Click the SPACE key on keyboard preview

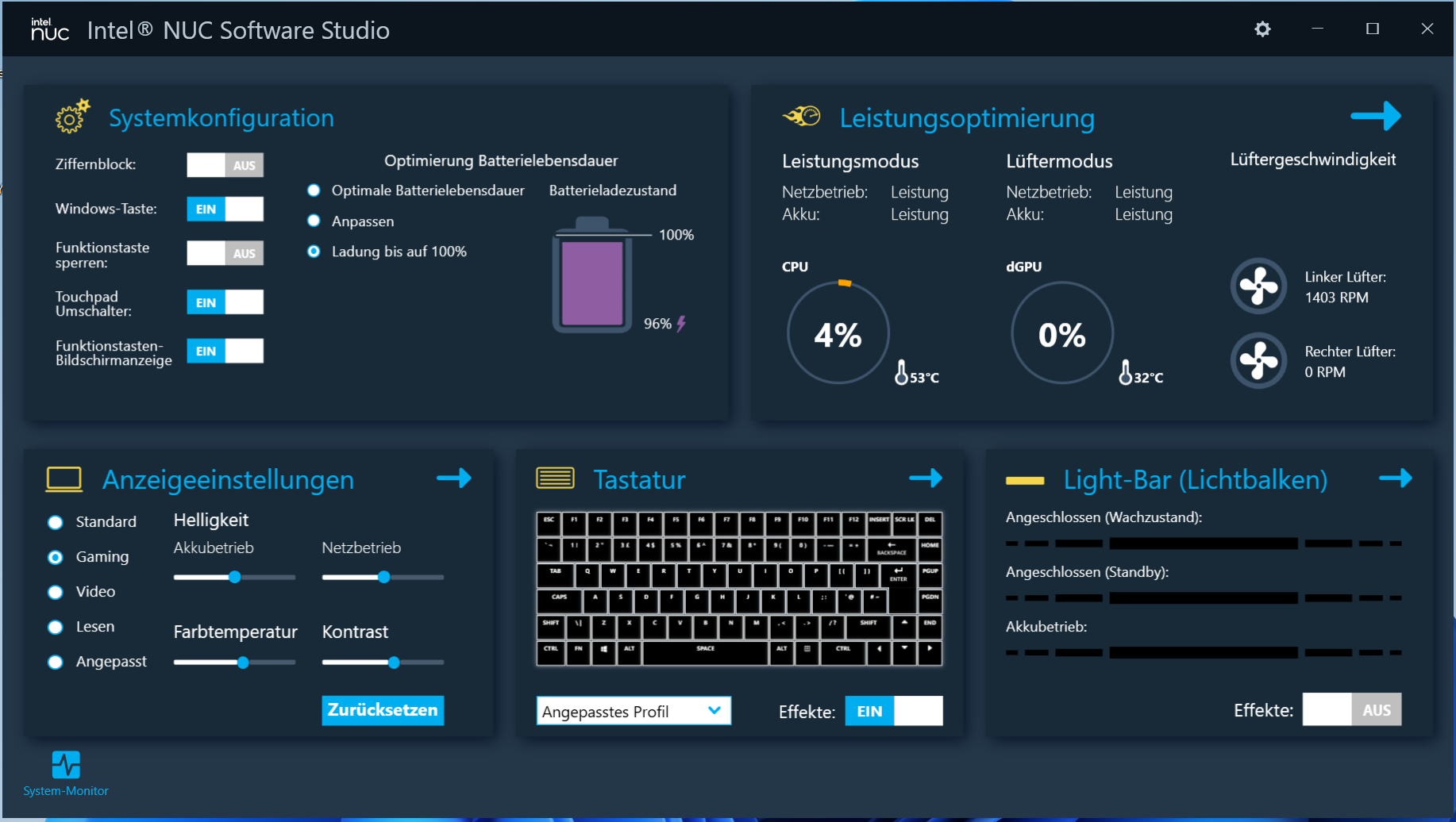pos(706,652)
